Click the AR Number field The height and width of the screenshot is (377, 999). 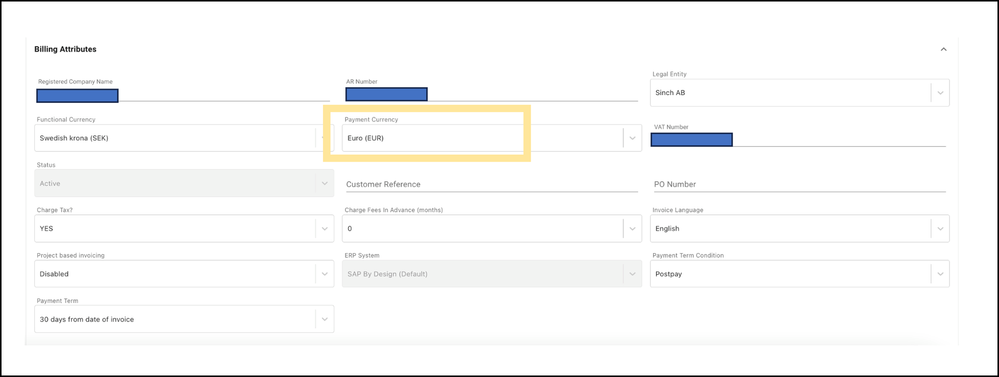[x=491, y=94]
